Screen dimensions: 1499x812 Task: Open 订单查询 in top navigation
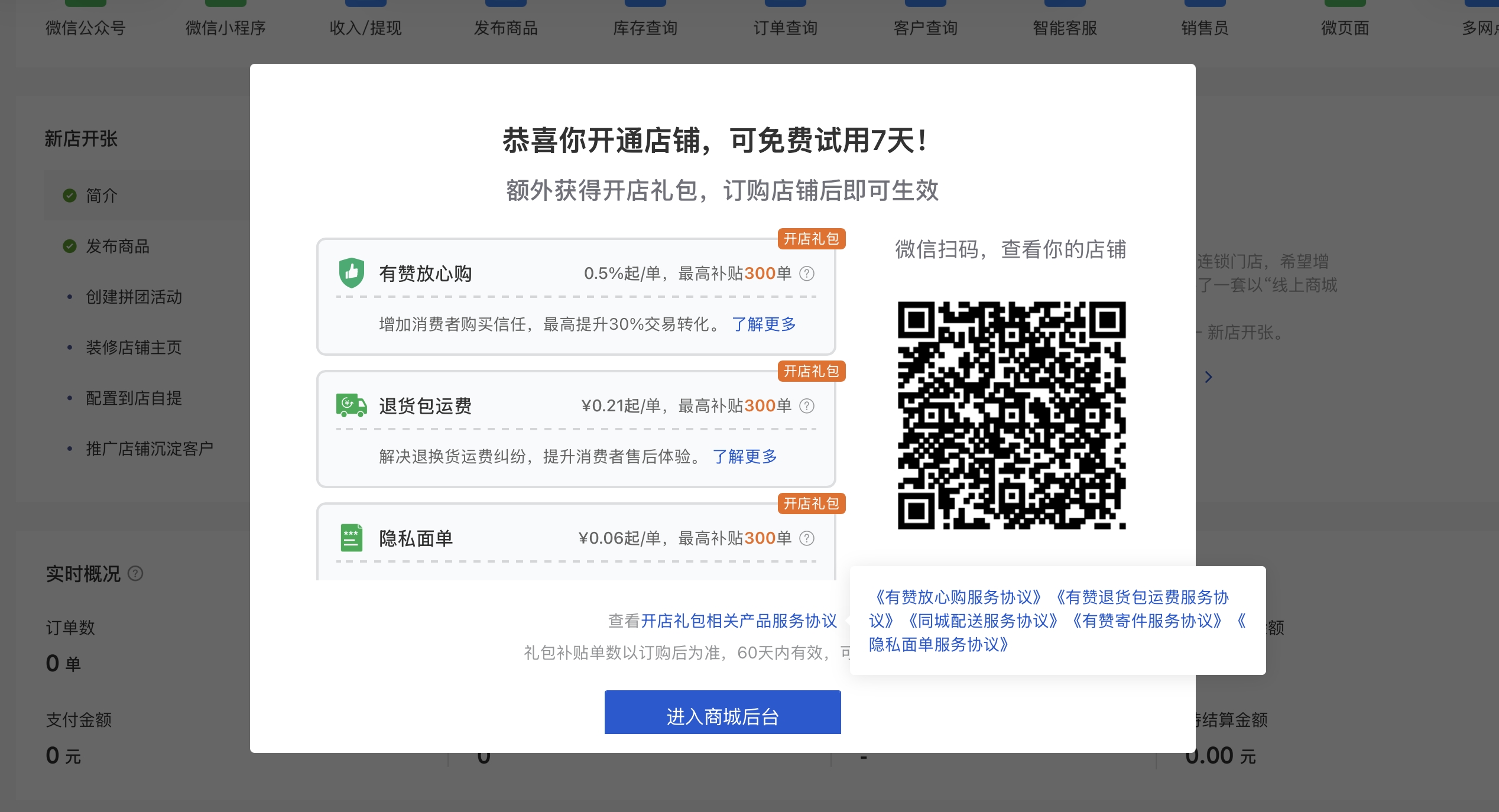tap(785, 27)
